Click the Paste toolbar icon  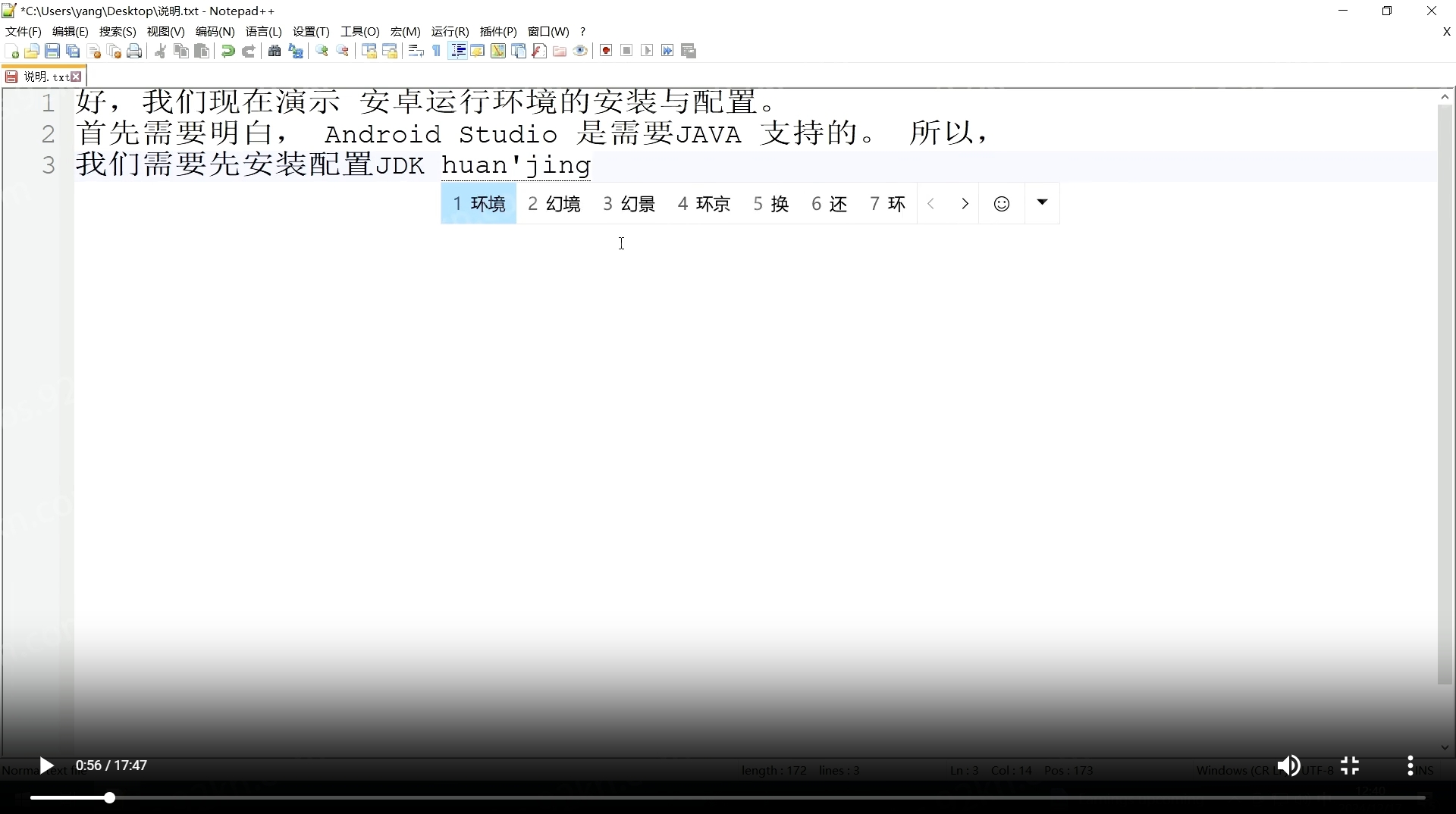[x=202, y=51]
